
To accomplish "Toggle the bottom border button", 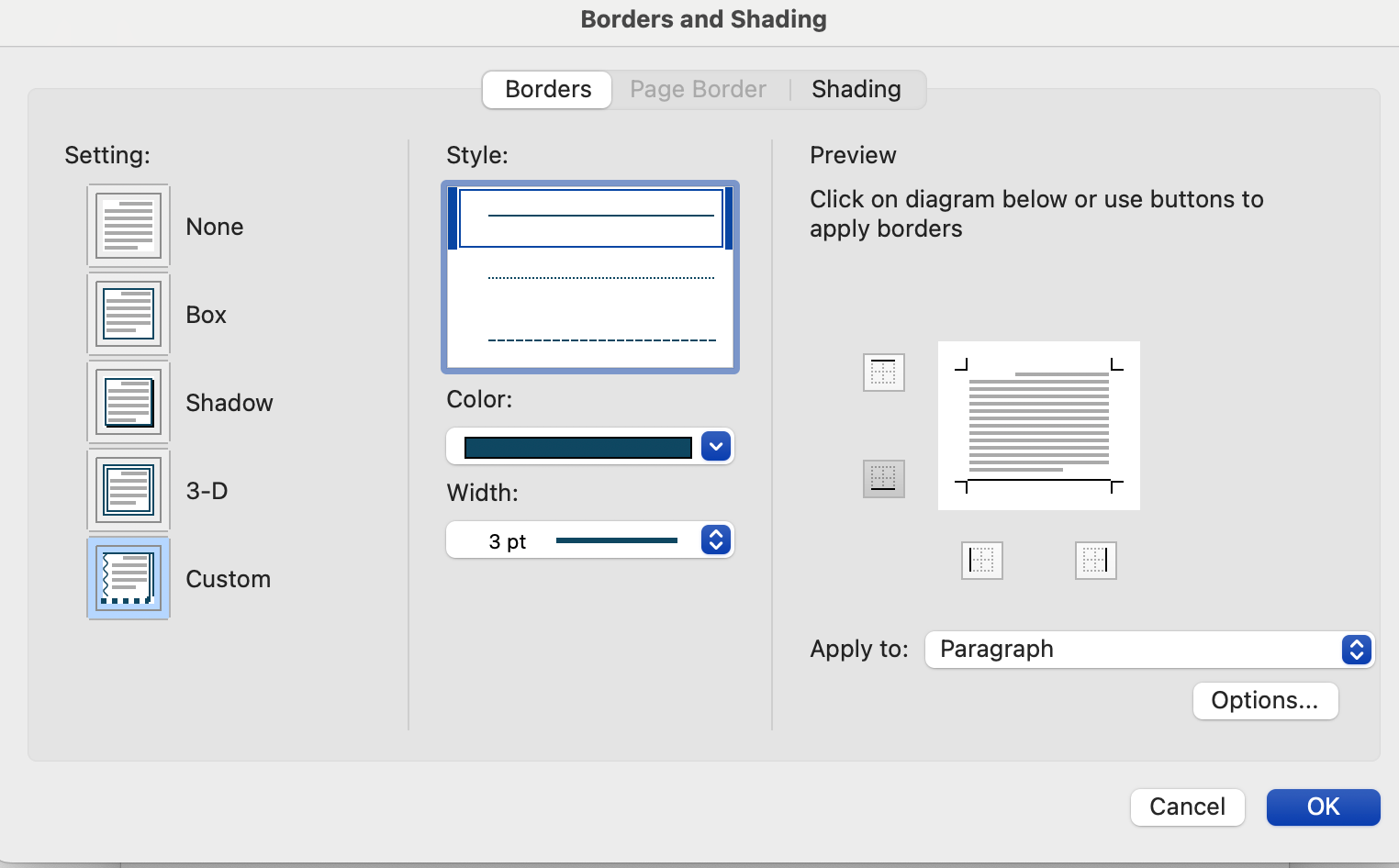I will click(884, 479).
